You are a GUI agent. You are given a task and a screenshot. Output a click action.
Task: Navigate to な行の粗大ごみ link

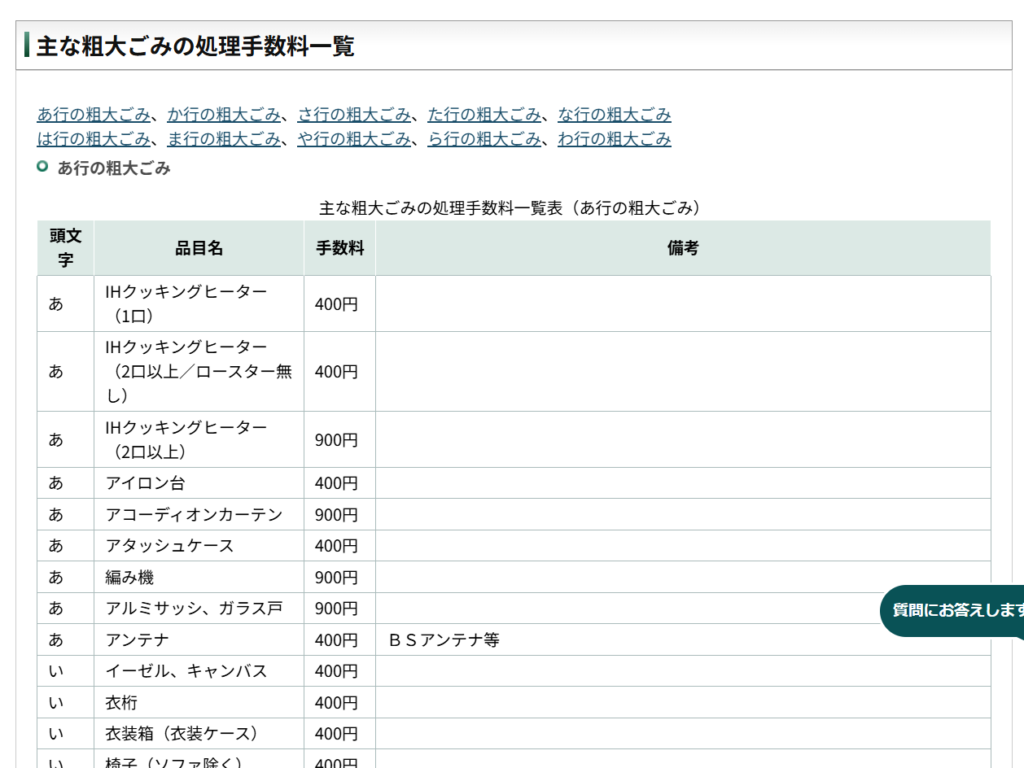click(x=614, y=115)
